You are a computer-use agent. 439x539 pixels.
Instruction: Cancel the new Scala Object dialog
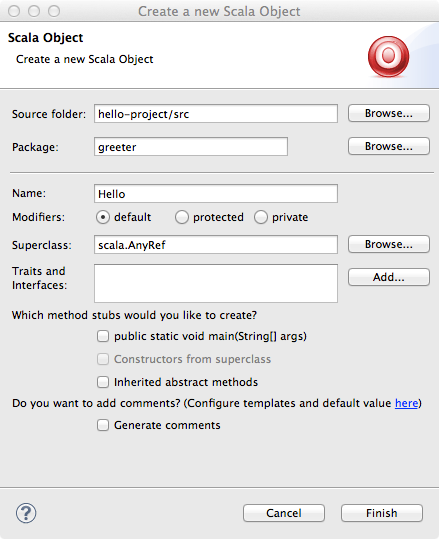[284, 513]
